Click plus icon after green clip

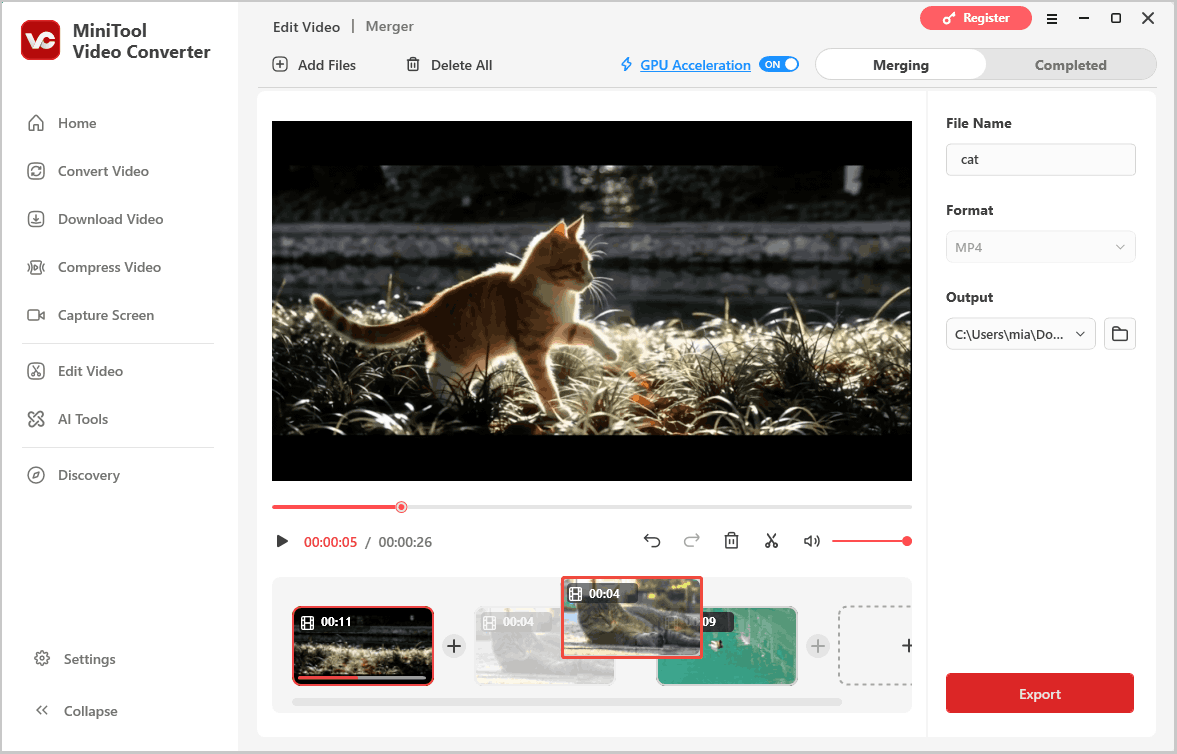coord(817,646)
